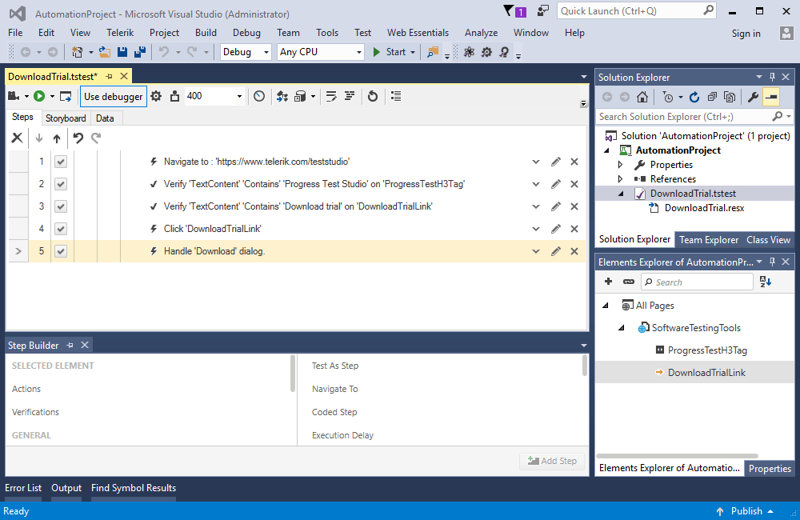Expand step 1 details chevron
This screenshot has height=520, width=800.
pyautogui.click(x=536, y=162)
